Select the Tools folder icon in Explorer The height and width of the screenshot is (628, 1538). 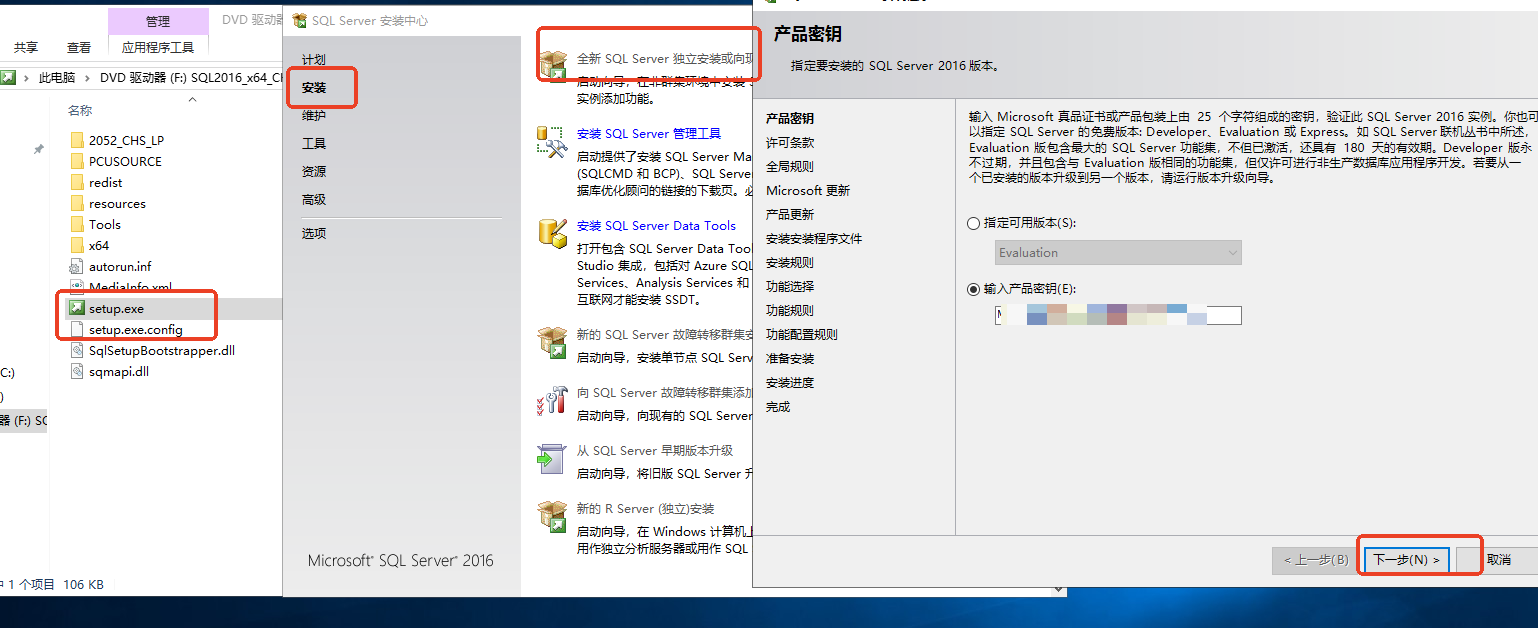pyautogui.click(x=77, y=224)
